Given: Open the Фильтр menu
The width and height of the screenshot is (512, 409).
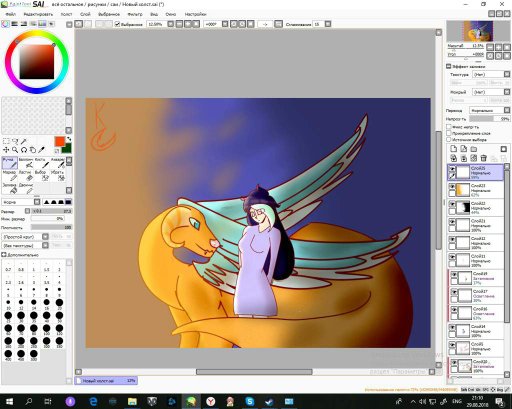Looking at the screenshot, I should (x=135, y=14).
